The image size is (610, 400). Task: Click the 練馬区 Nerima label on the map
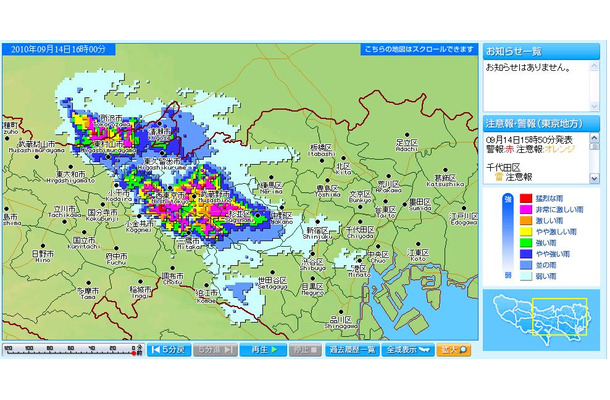(x=272, y=188)
